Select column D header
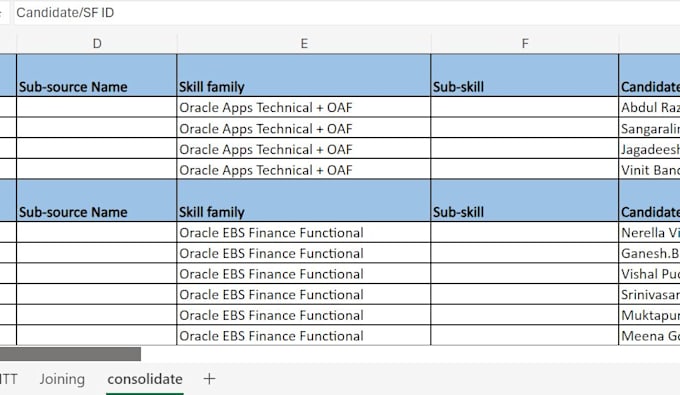The image size is (680, 395). [x=97, y=43]
